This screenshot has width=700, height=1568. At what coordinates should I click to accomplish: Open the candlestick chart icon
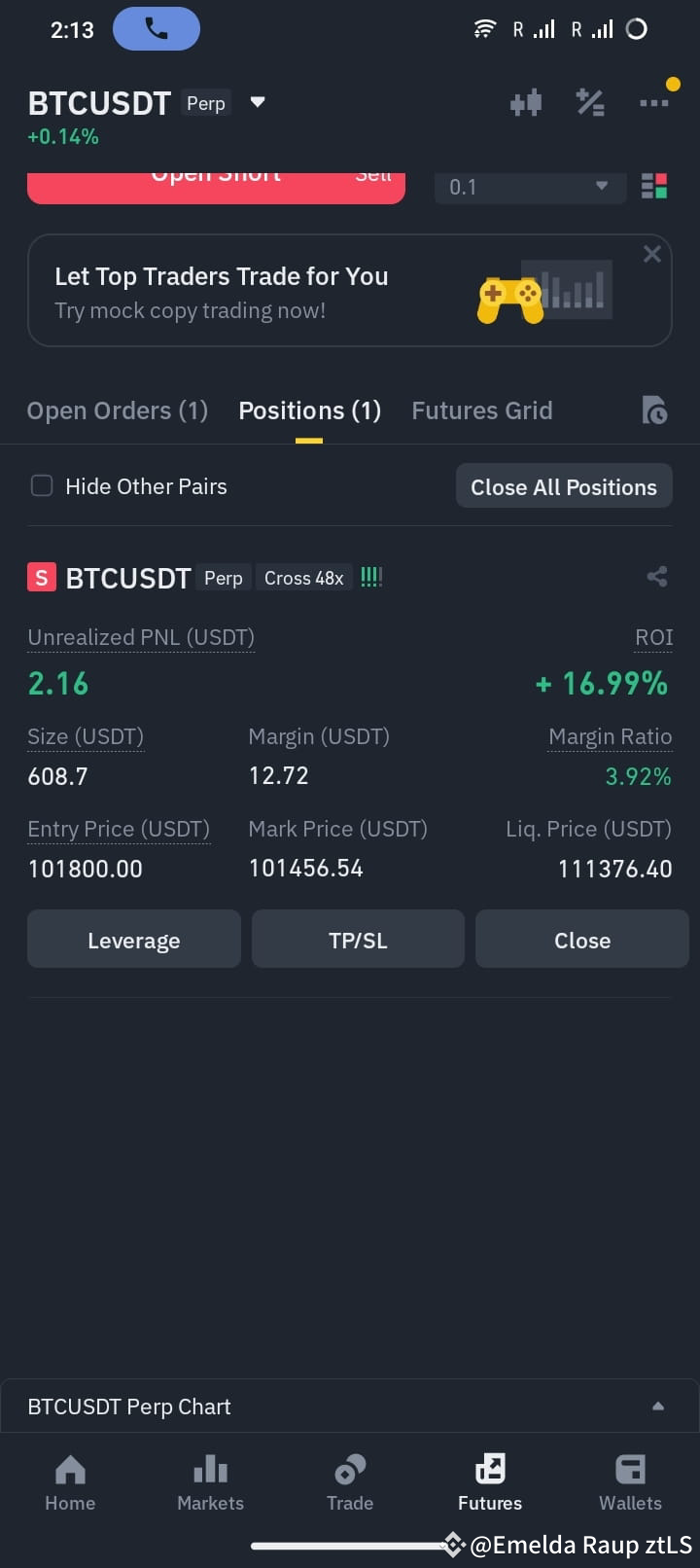pos(526,102)
